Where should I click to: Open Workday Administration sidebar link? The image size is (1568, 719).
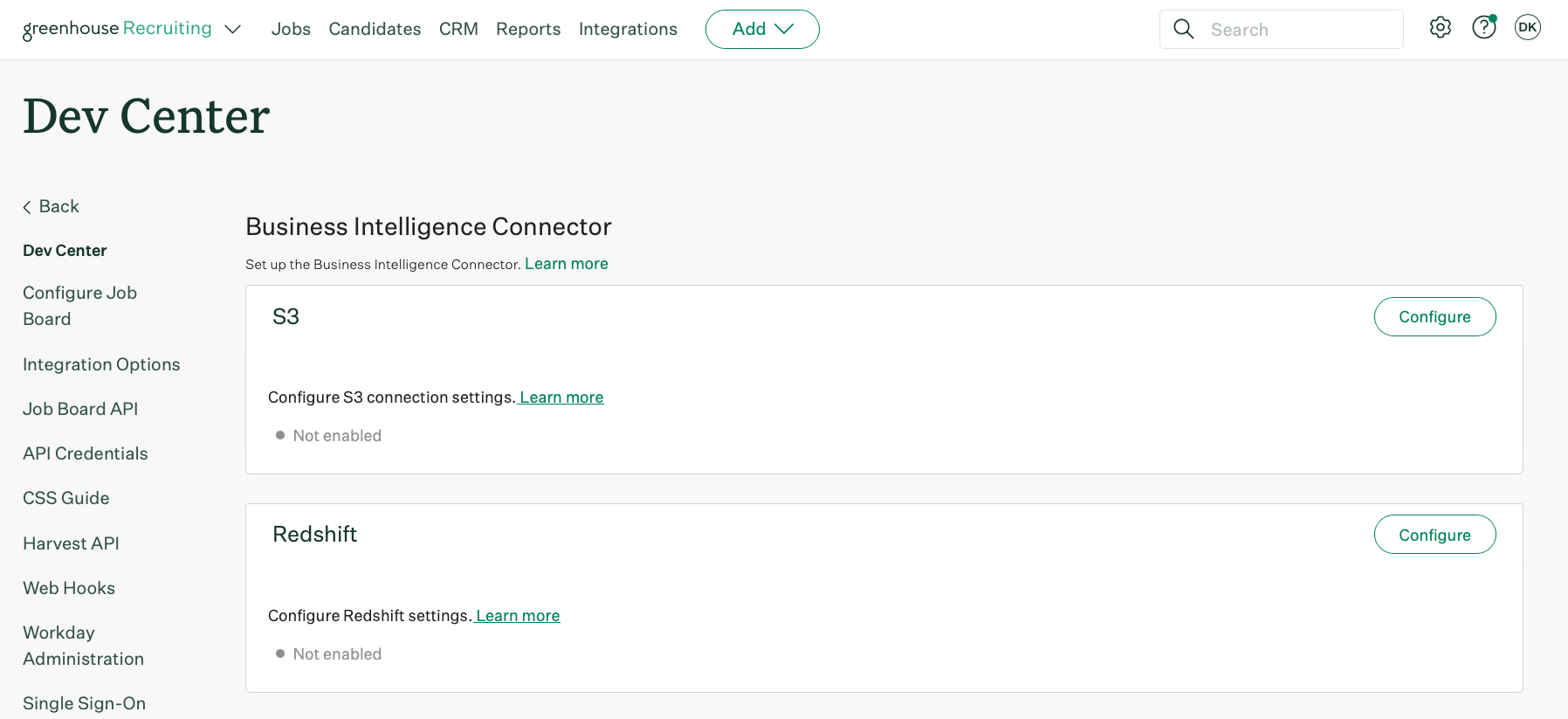(x=84, y=646)
